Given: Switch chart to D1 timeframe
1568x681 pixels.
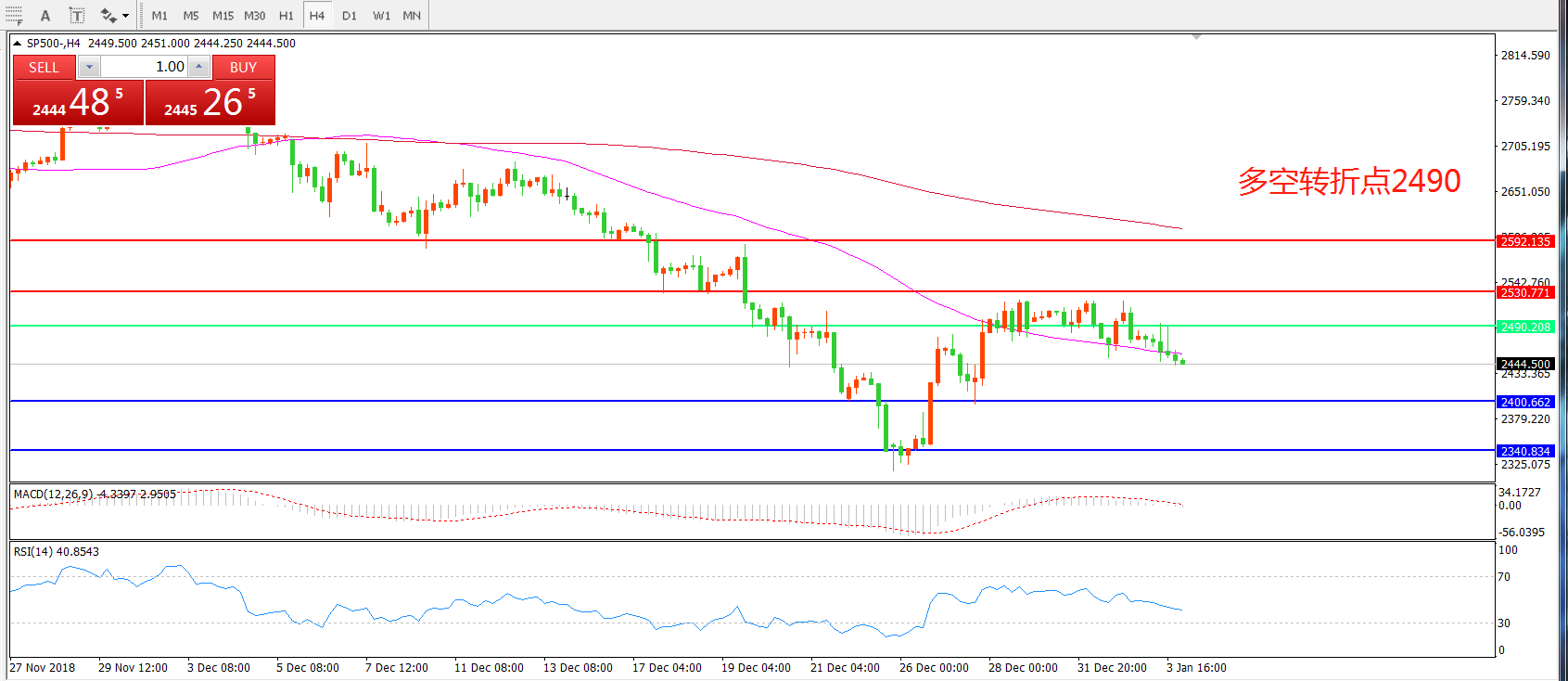Looking at the screenshot, I should click(349, 16).
